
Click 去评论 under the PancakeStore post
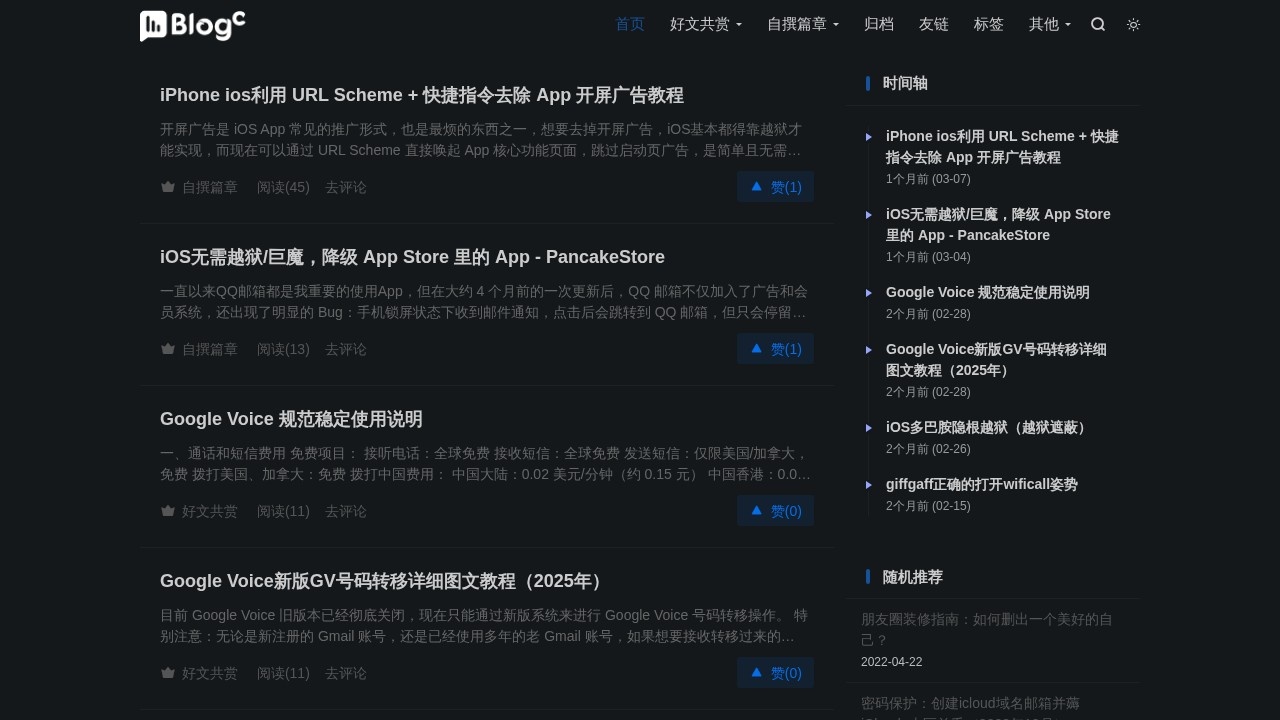pos(346,349)
